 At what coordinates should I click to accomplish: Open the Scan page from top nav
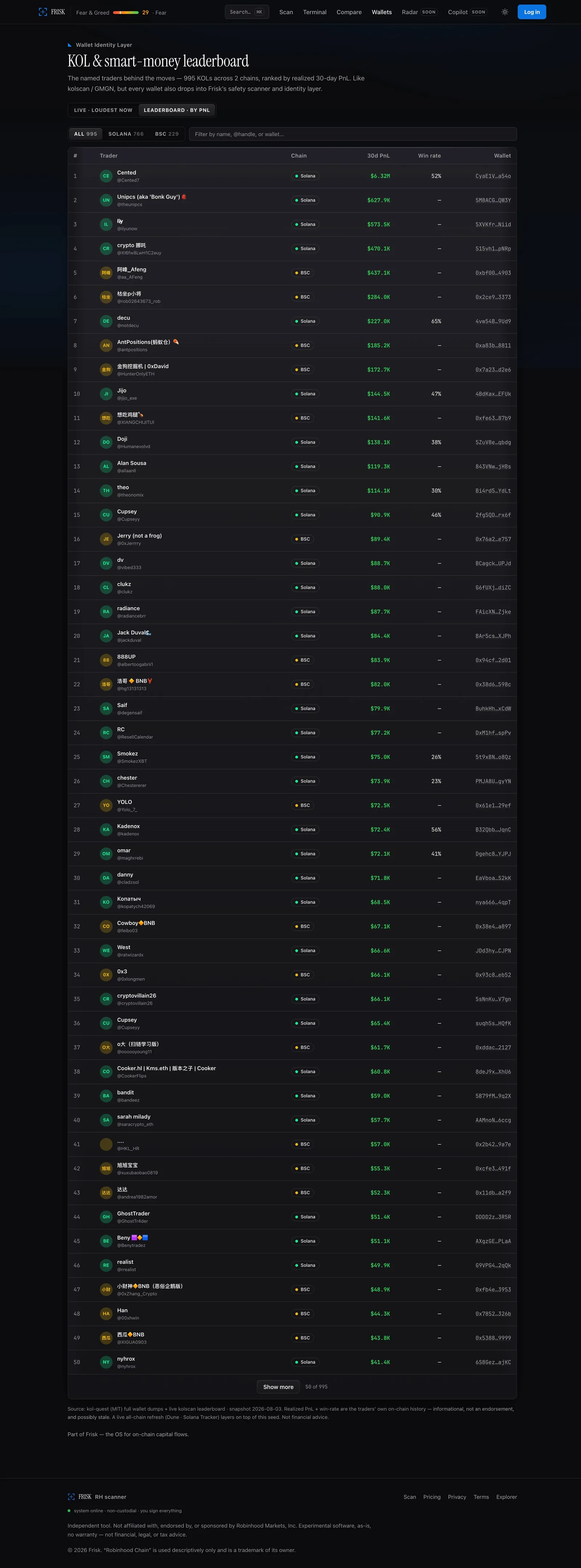pyautogui.click(x=286, y=12)
